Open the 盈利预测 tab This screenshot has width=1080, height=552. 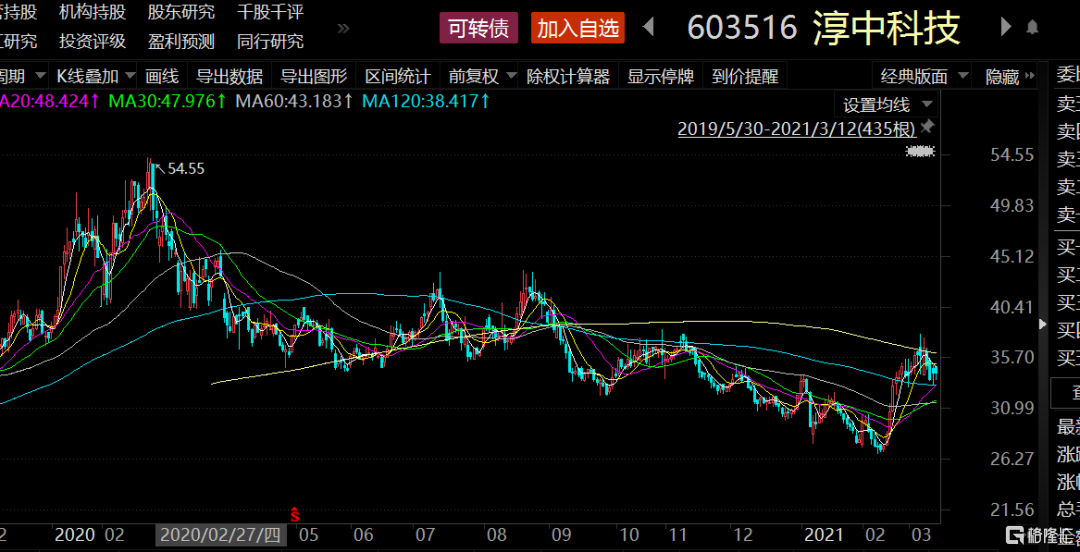[181, 41]
